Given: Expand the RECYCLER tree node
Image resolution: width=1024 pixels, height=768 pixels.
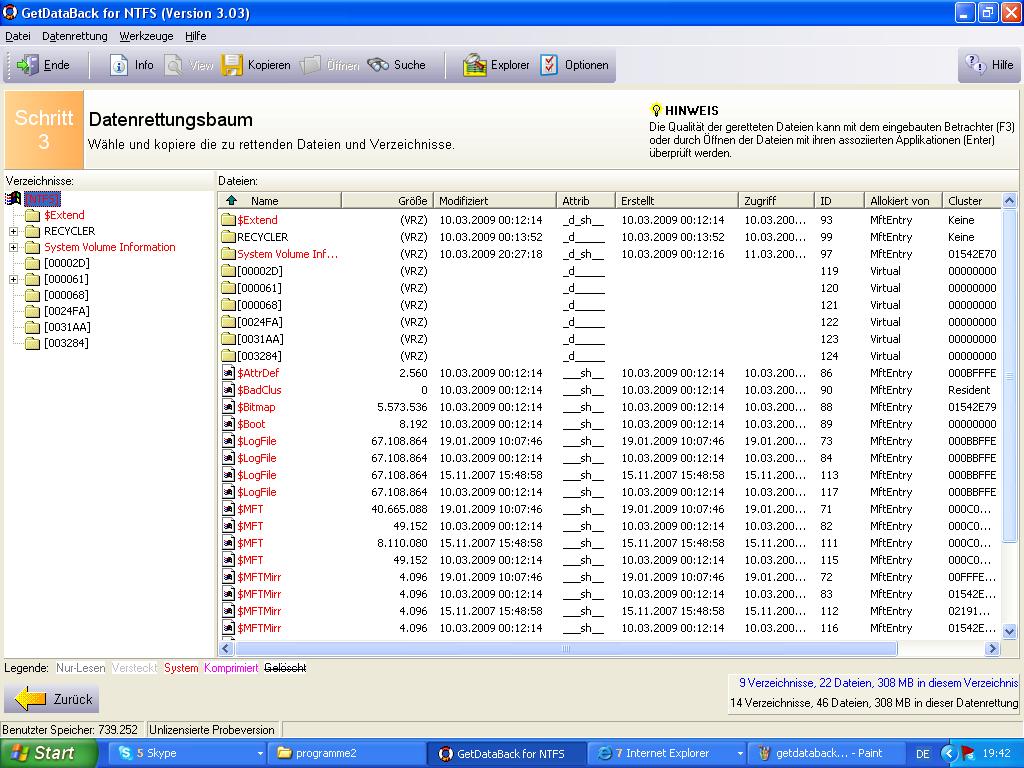Looking at the screenshot, I should (13, 231).
